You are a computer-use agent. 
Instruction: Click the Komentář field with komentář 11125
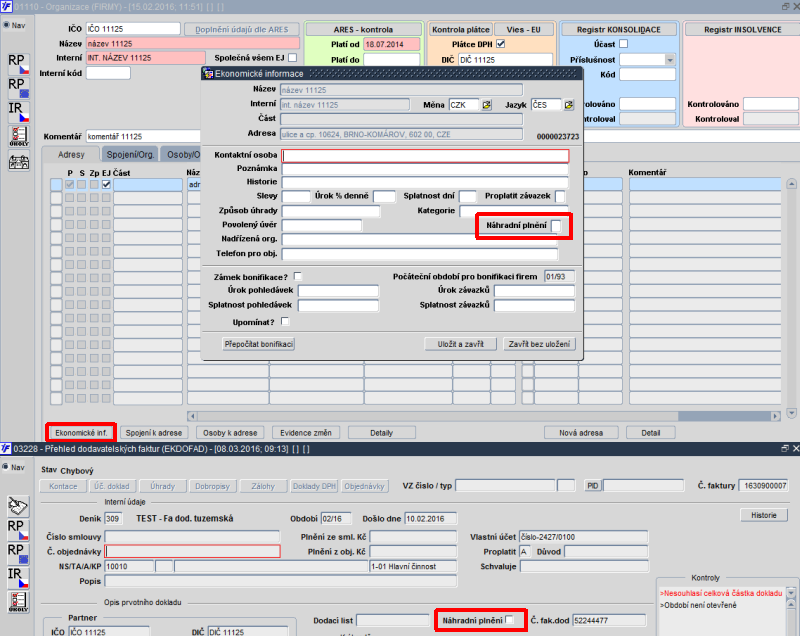(143, 136)
